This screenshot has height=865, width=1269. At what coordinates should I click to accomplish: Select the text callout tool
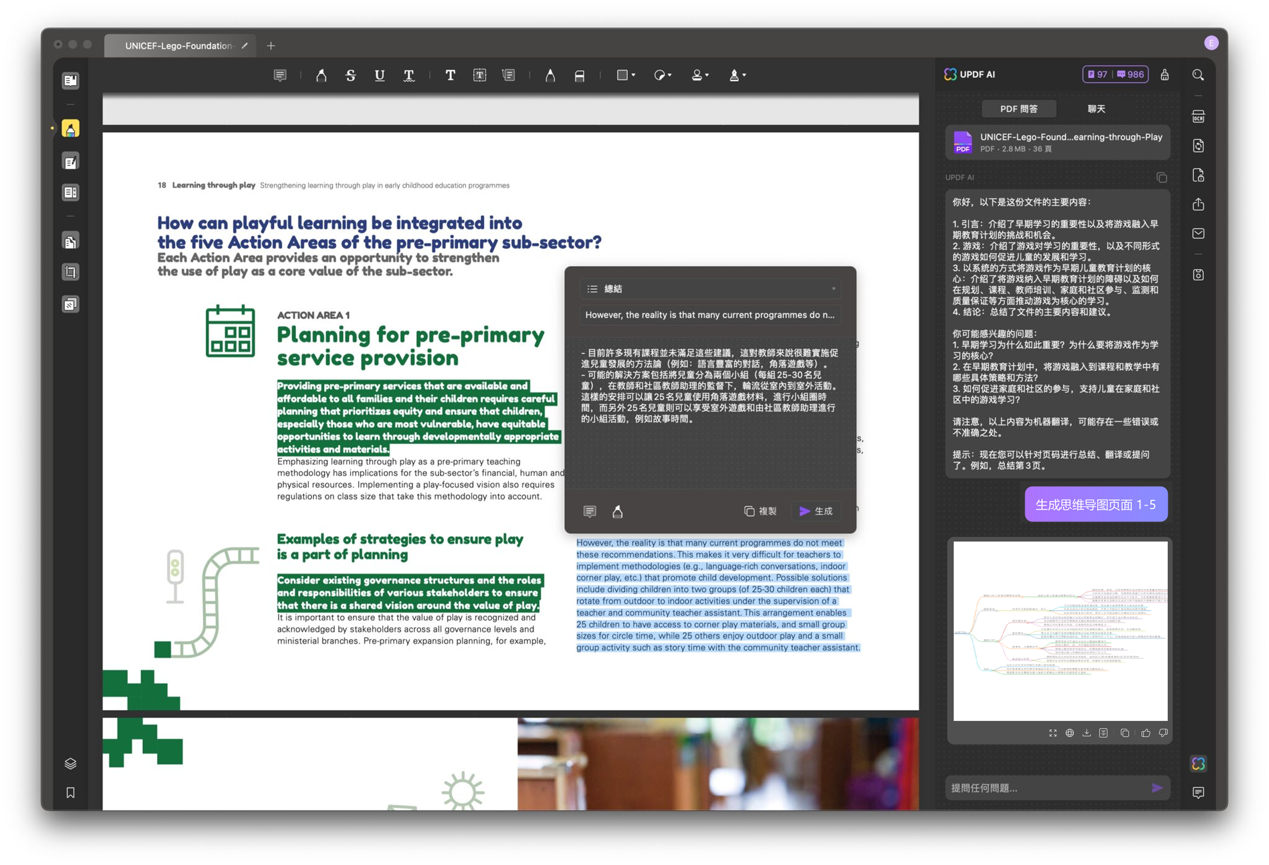509,75
